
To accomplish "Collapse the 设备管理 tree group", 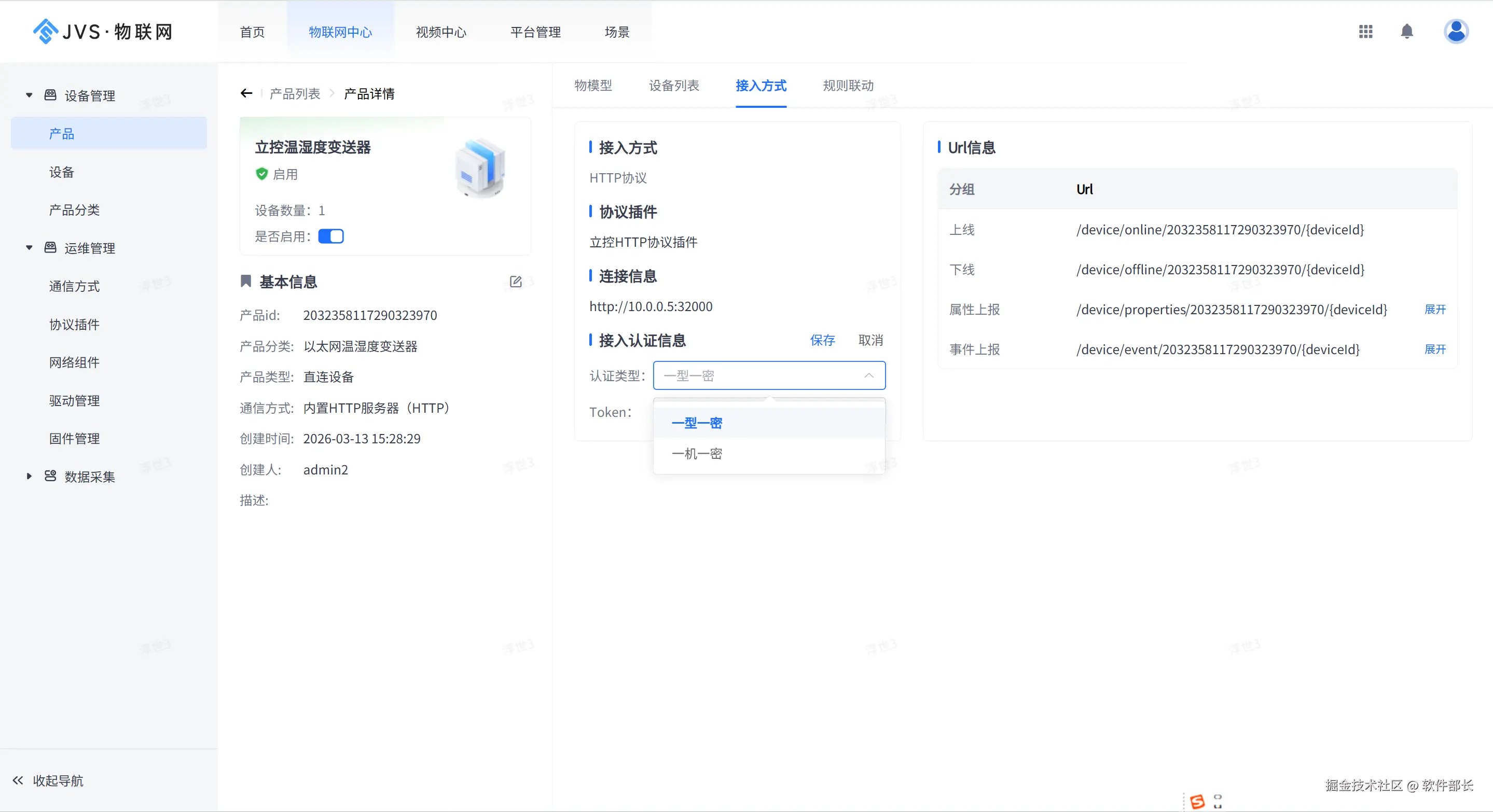I will tap(29, 95).
